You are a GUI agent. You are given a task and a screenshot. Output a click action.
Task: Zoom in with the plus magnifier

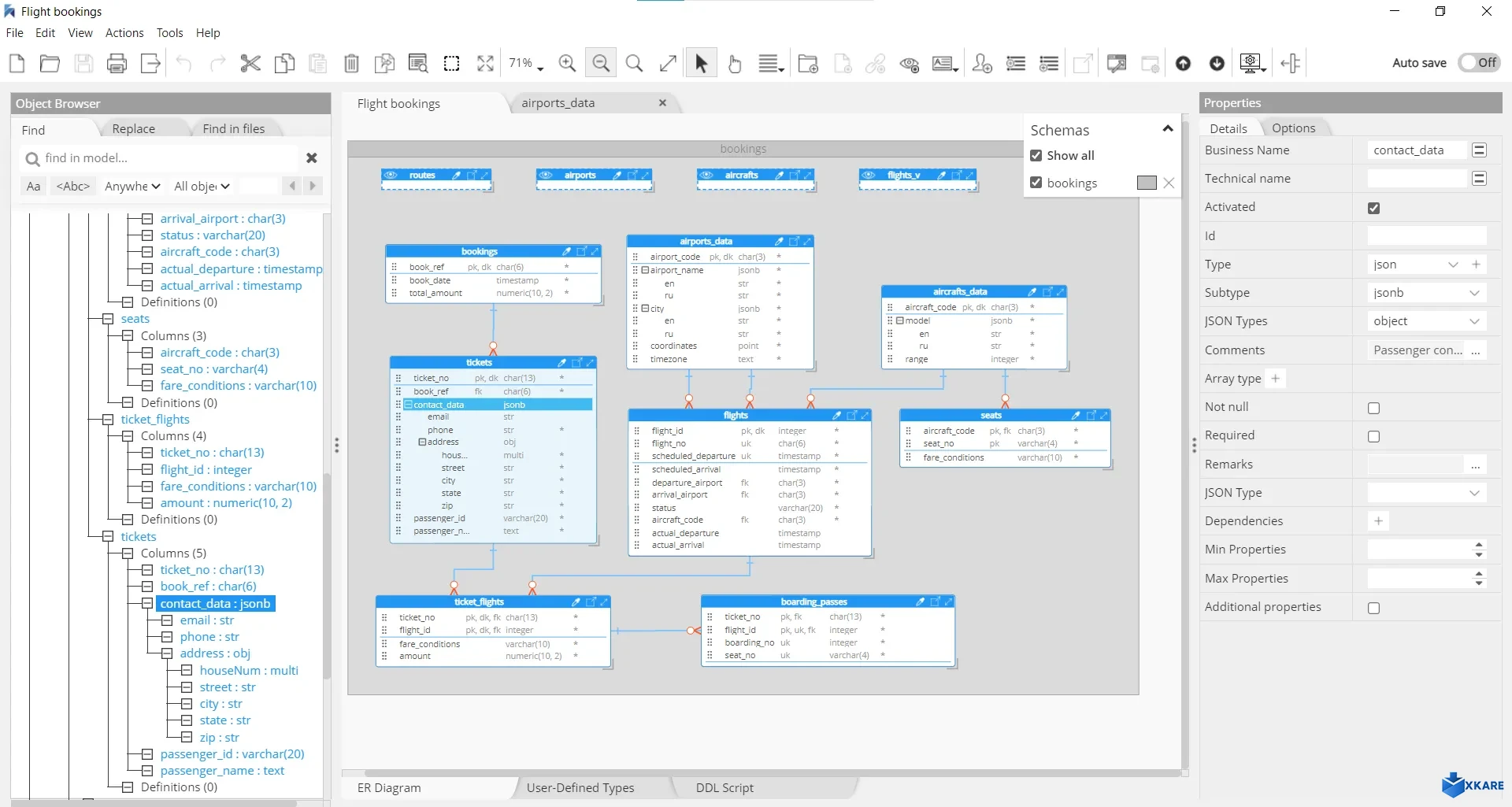[567, 64]
